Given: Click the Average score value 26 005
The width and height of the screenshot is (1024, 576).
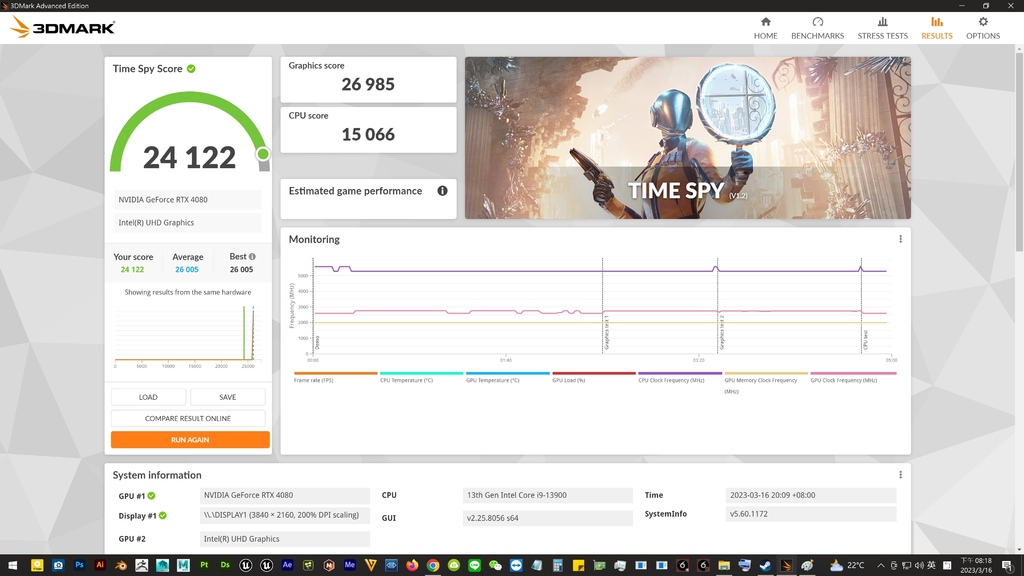Looking at the screenshot, I should tap(187, 269).
